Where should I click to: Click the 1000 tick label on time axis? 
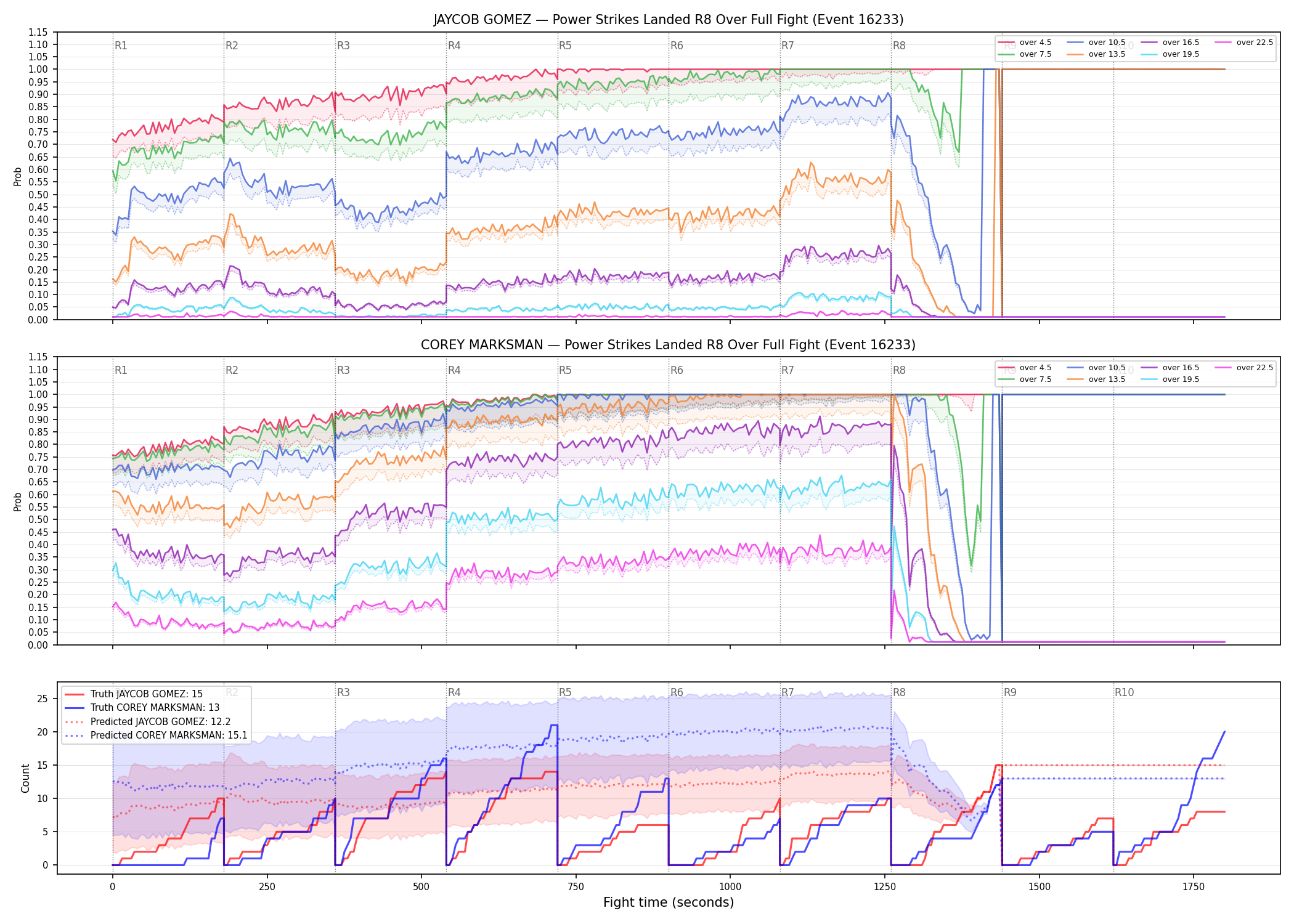[x=730, y=886]
